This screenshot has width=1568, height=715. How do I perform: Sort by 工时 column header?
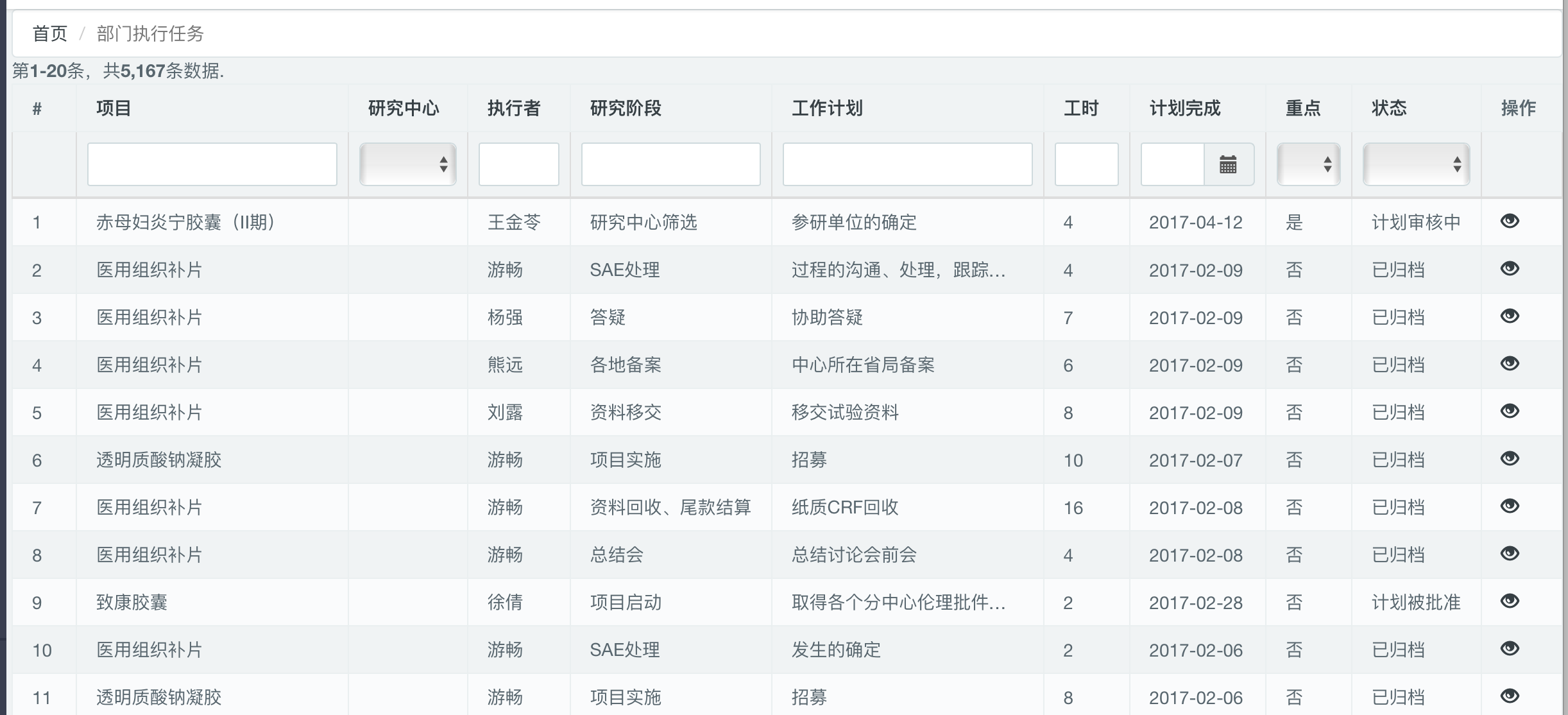click(x=1081, y=108)
